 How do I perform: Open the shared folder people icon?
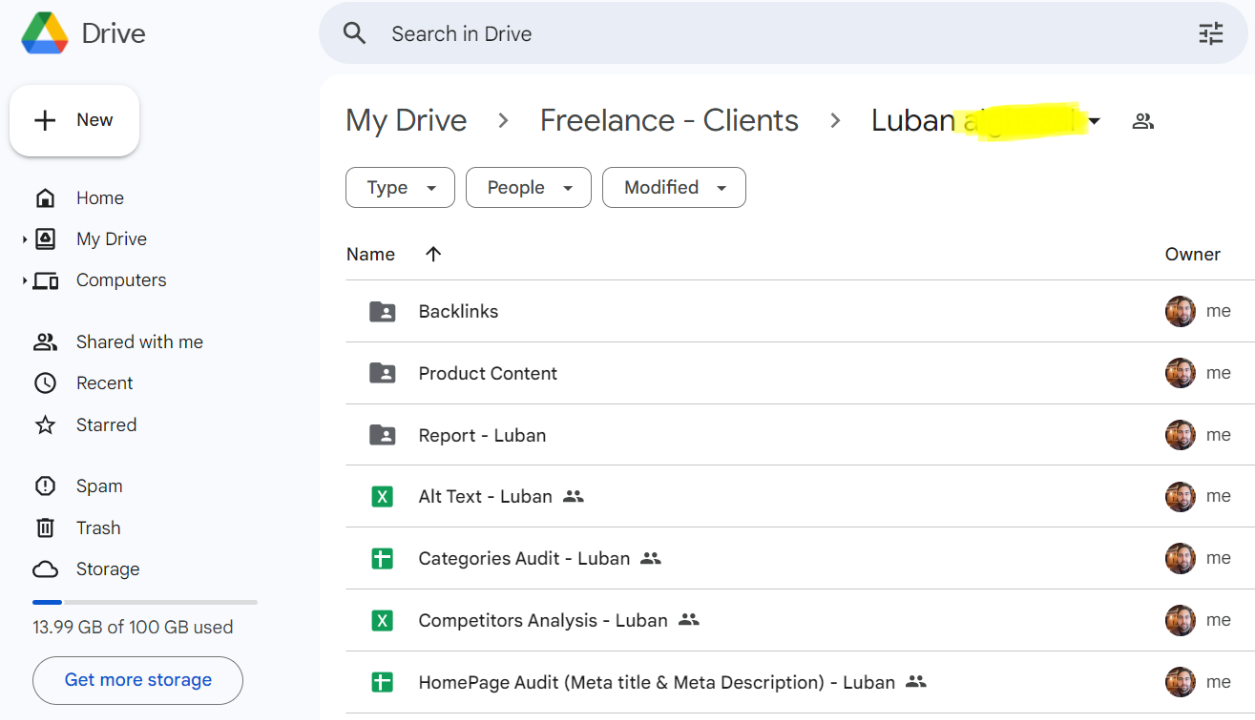[1143, 121]
